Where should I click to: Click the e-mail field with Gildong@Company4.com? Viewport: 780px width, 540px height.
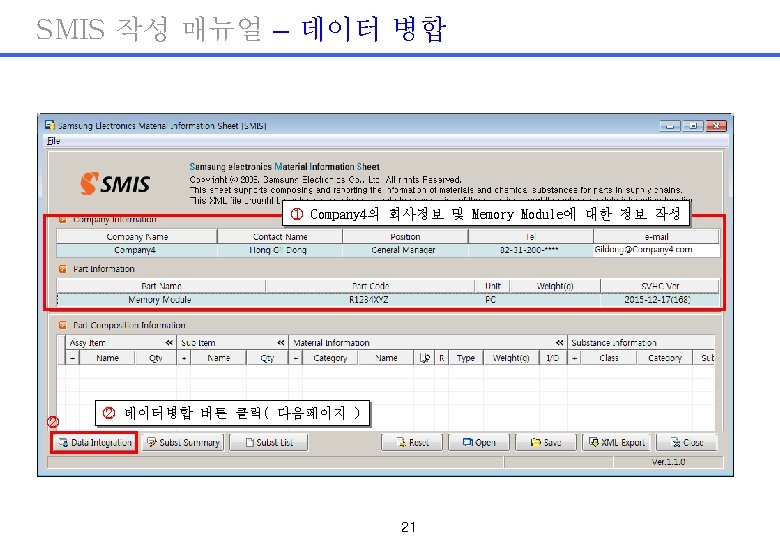(x=656, y=250)
